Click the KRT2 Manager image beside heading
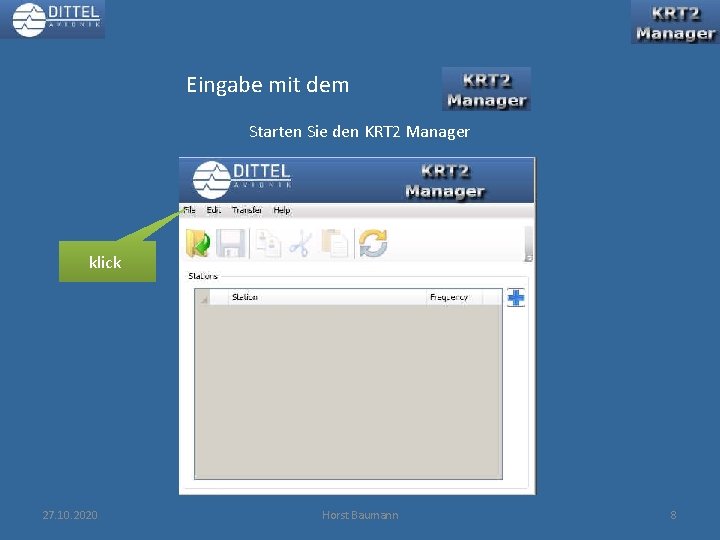Screen dimensions: 720x540 [486, 89]
